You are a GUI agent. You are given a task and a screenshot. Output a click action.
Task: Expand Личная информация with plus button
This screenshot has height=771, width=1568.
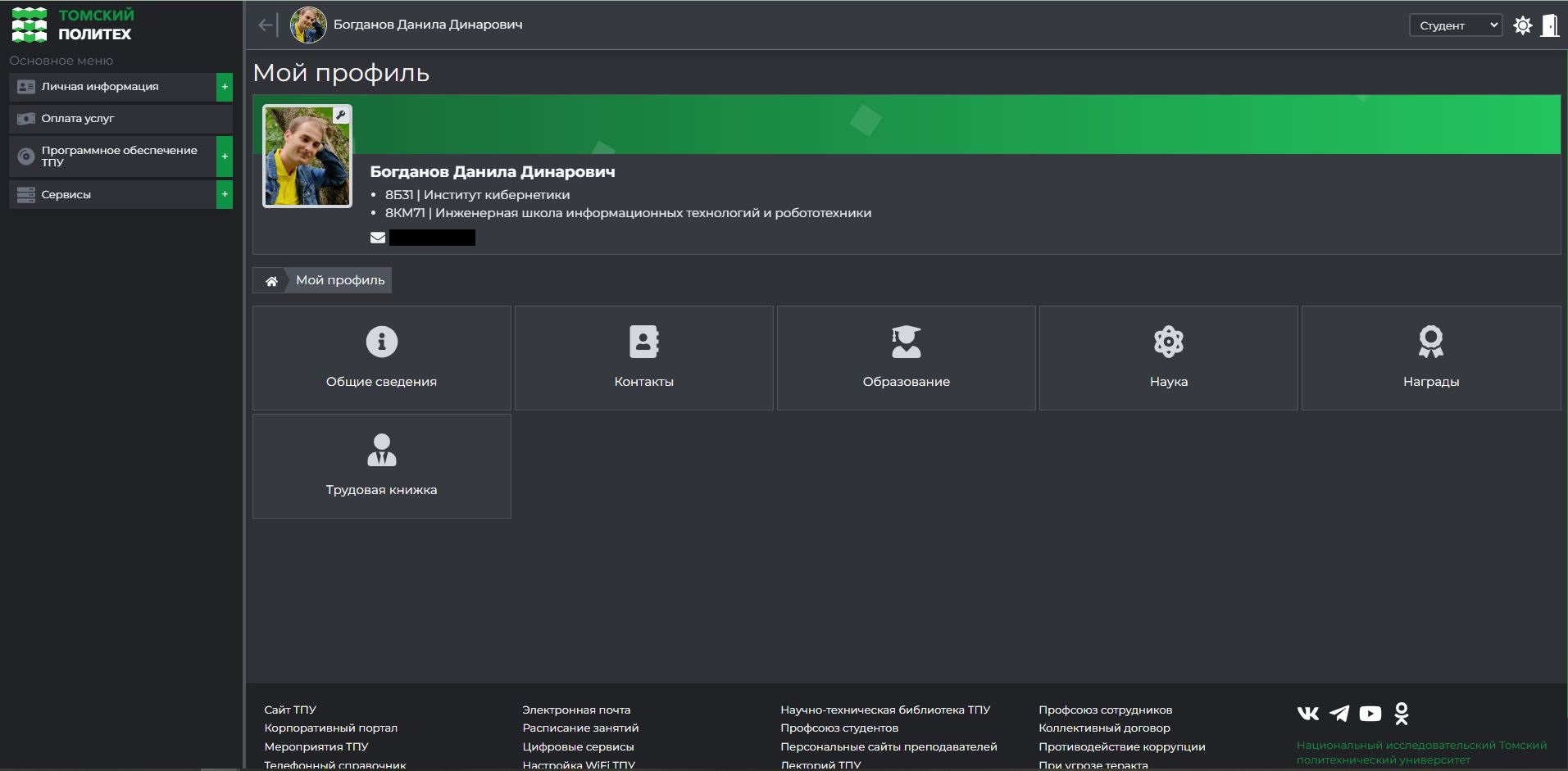(225, 87)
